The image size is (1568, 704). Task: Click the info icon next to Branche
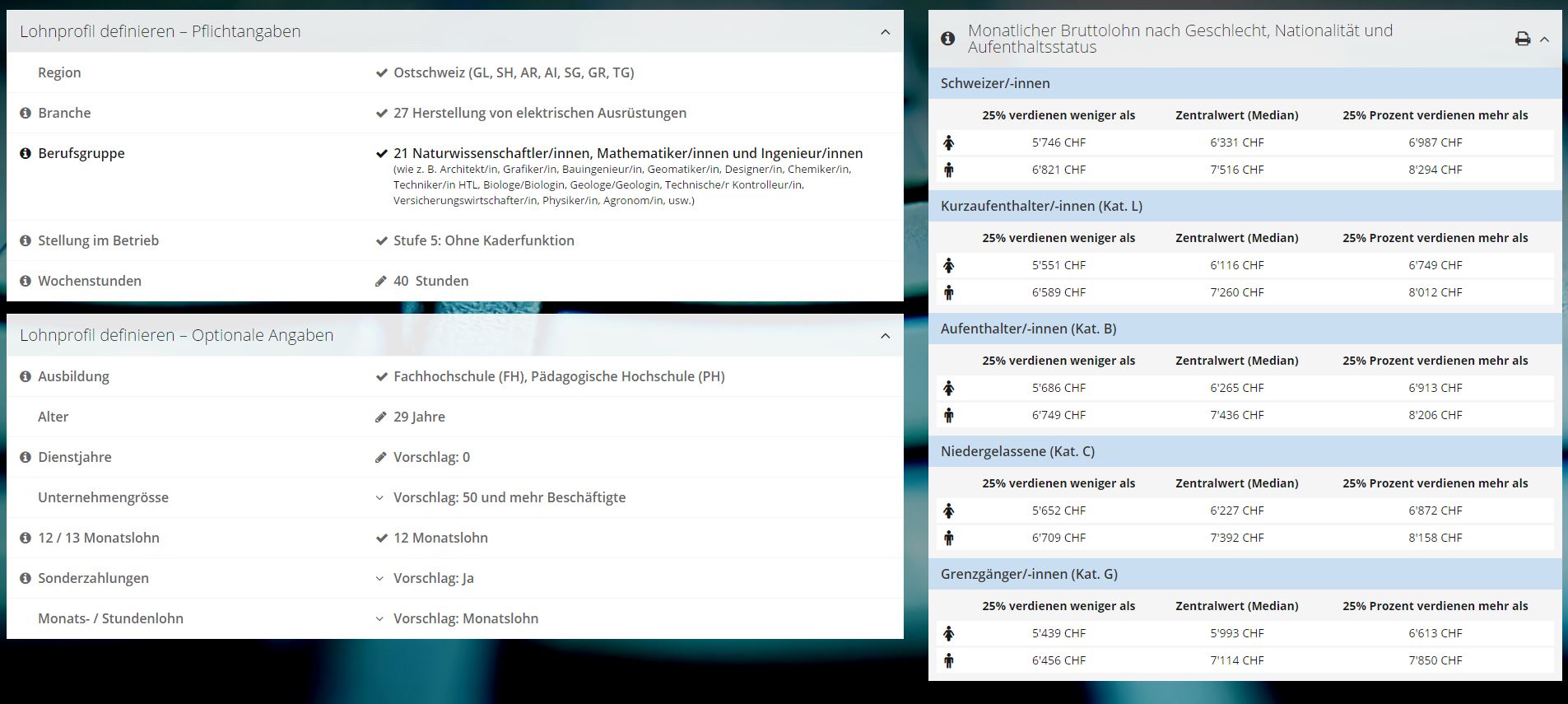coord(26,113)
